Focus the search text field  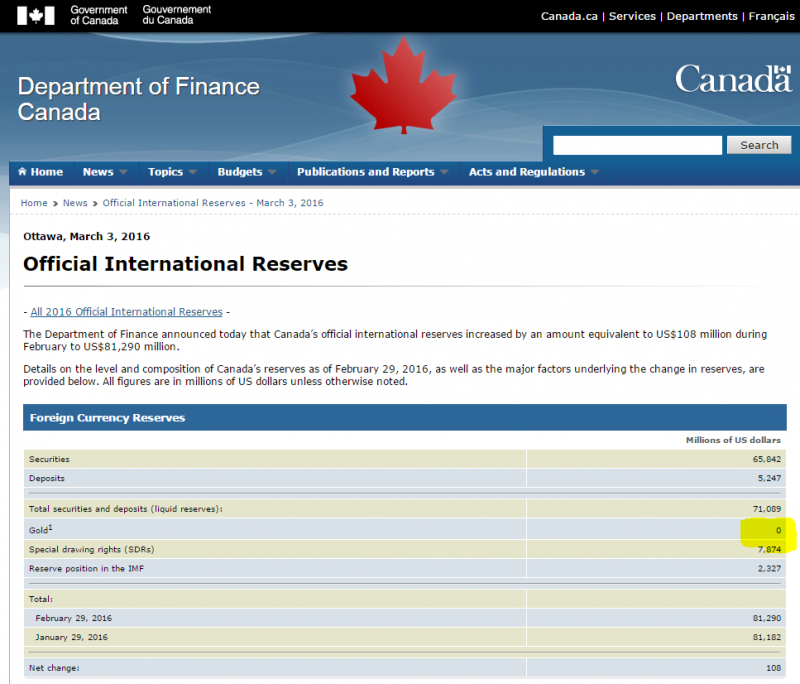(637, 145)
